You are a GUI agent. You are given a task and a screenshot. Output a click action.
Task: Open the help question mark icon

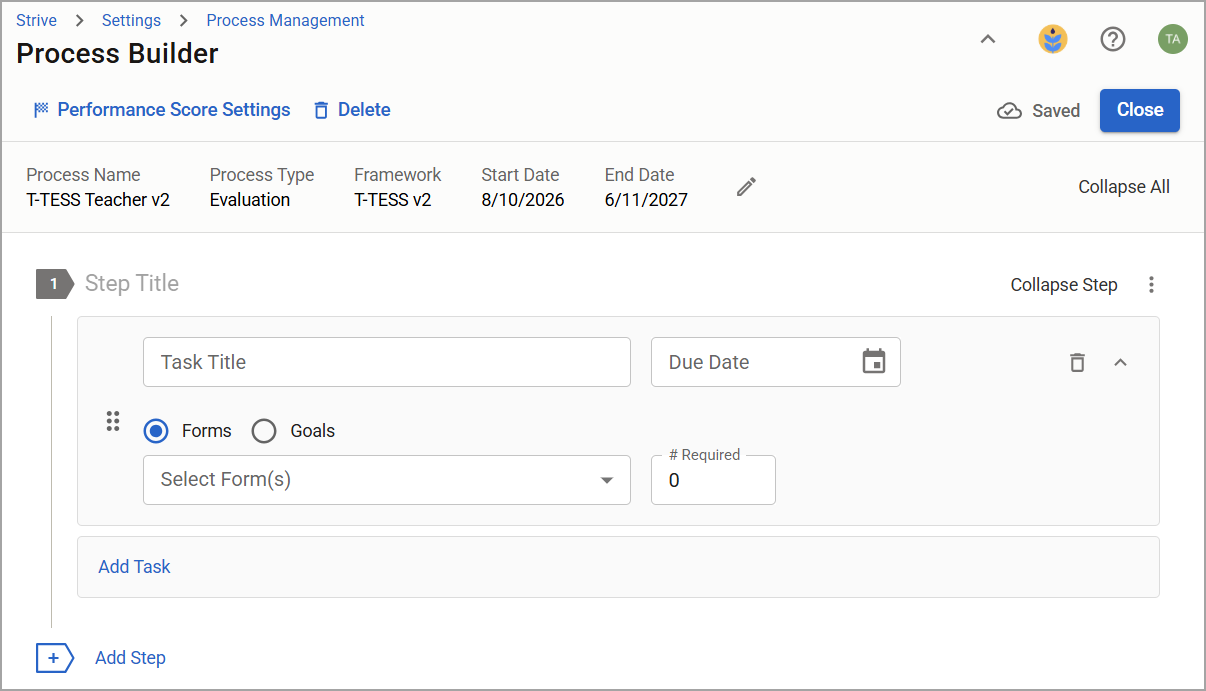(x=1112, y=39)
